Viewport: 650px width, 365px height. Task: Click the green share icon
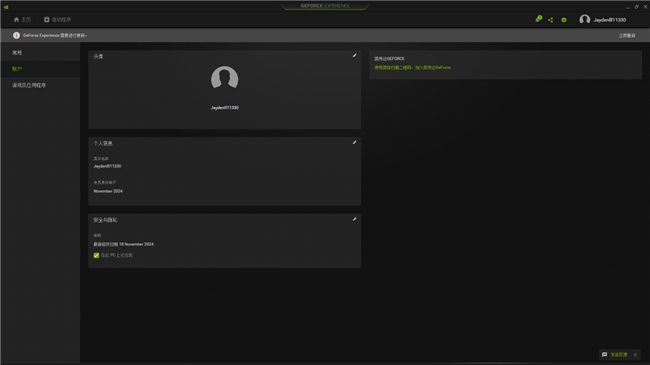551,20
